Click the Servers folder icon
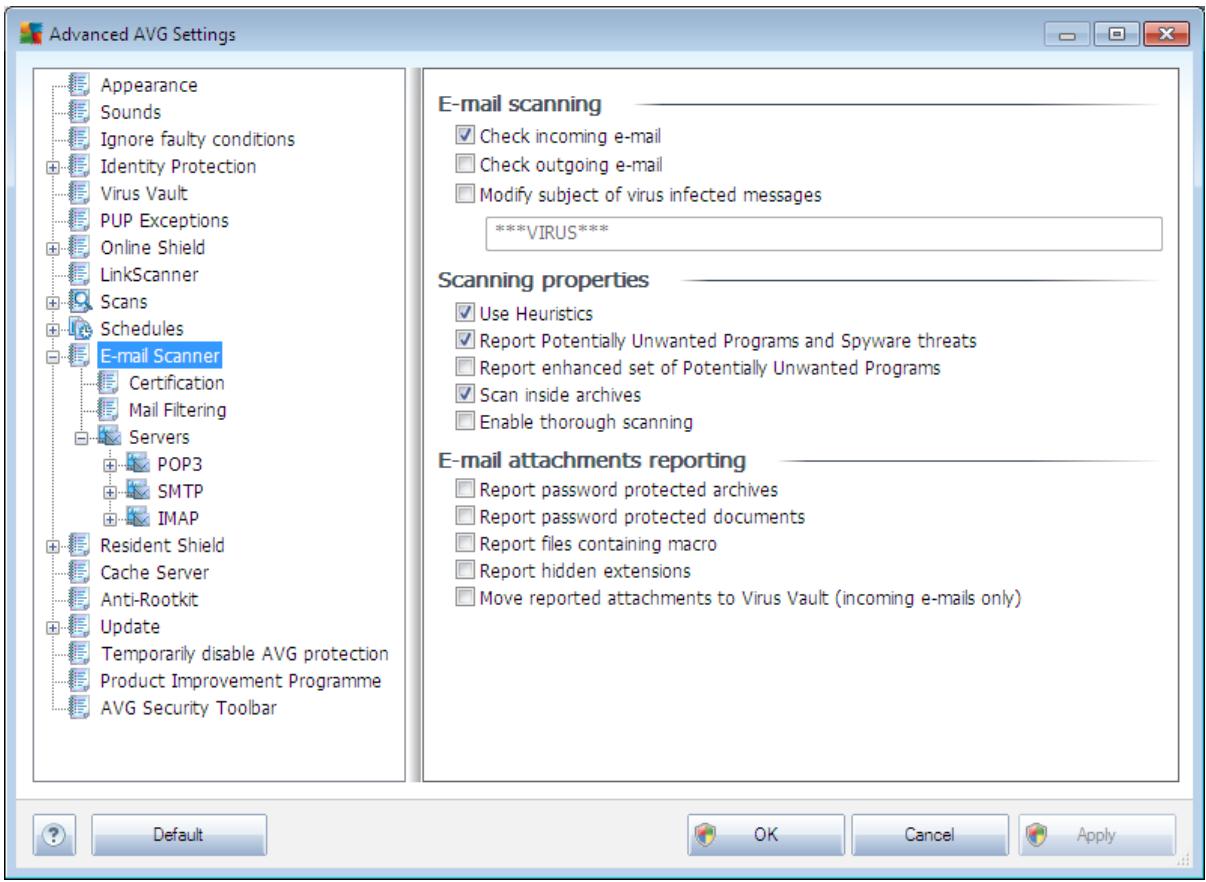 point(107,436)
